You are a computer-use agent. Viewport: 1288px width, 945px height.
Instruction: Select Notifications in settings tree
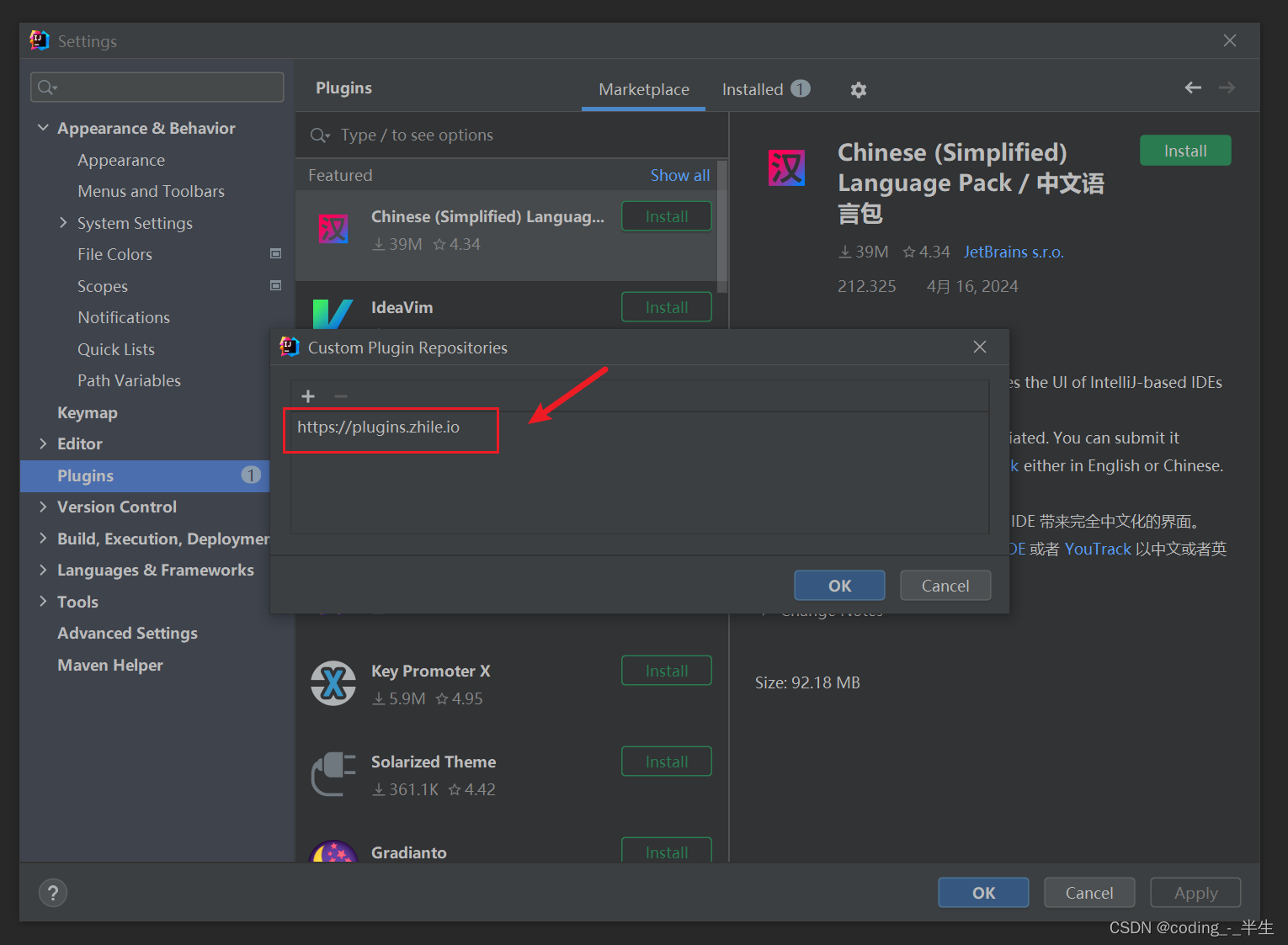(124, 317)
